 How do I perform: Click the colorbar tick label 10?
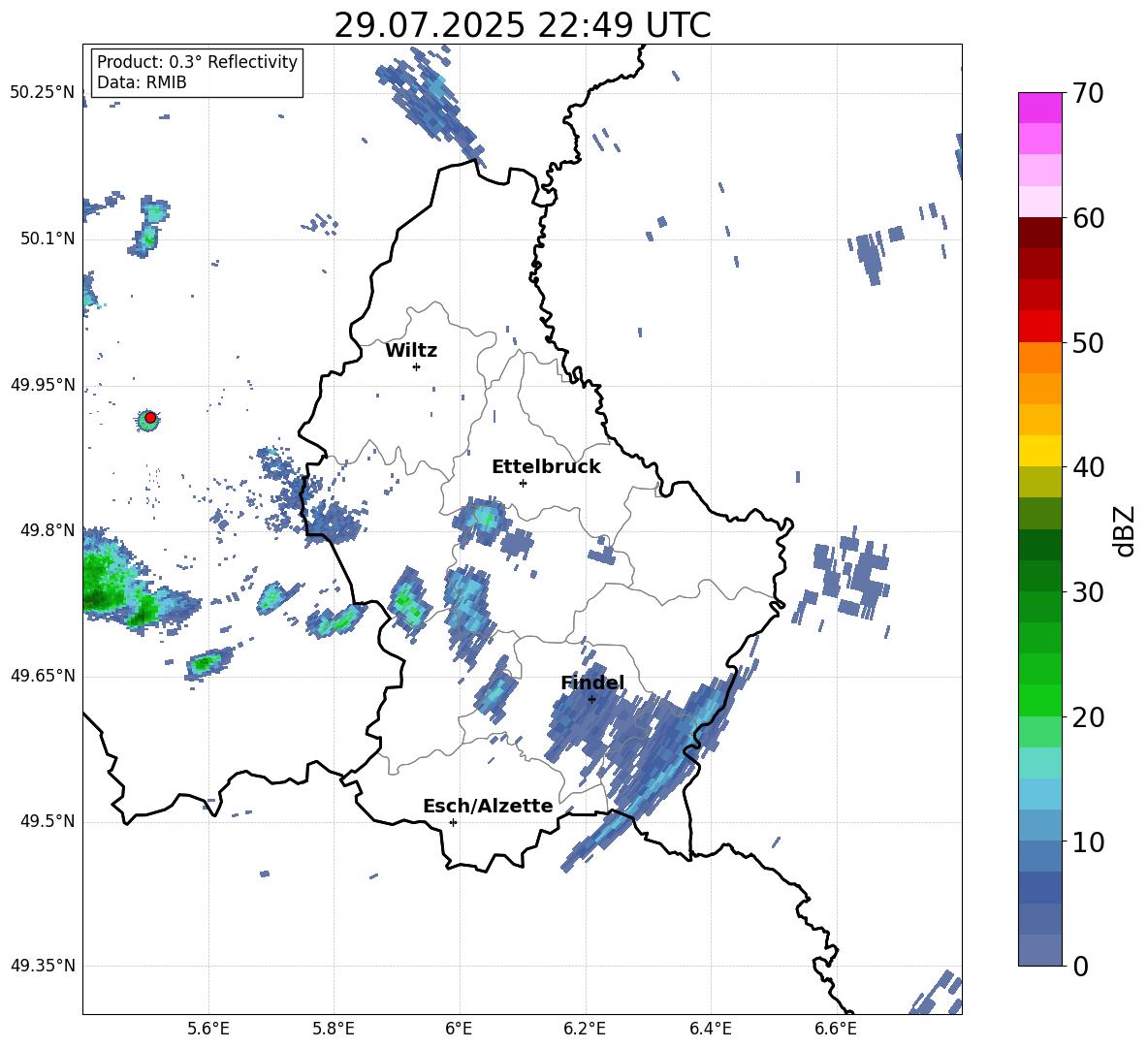coord(1088,842)
